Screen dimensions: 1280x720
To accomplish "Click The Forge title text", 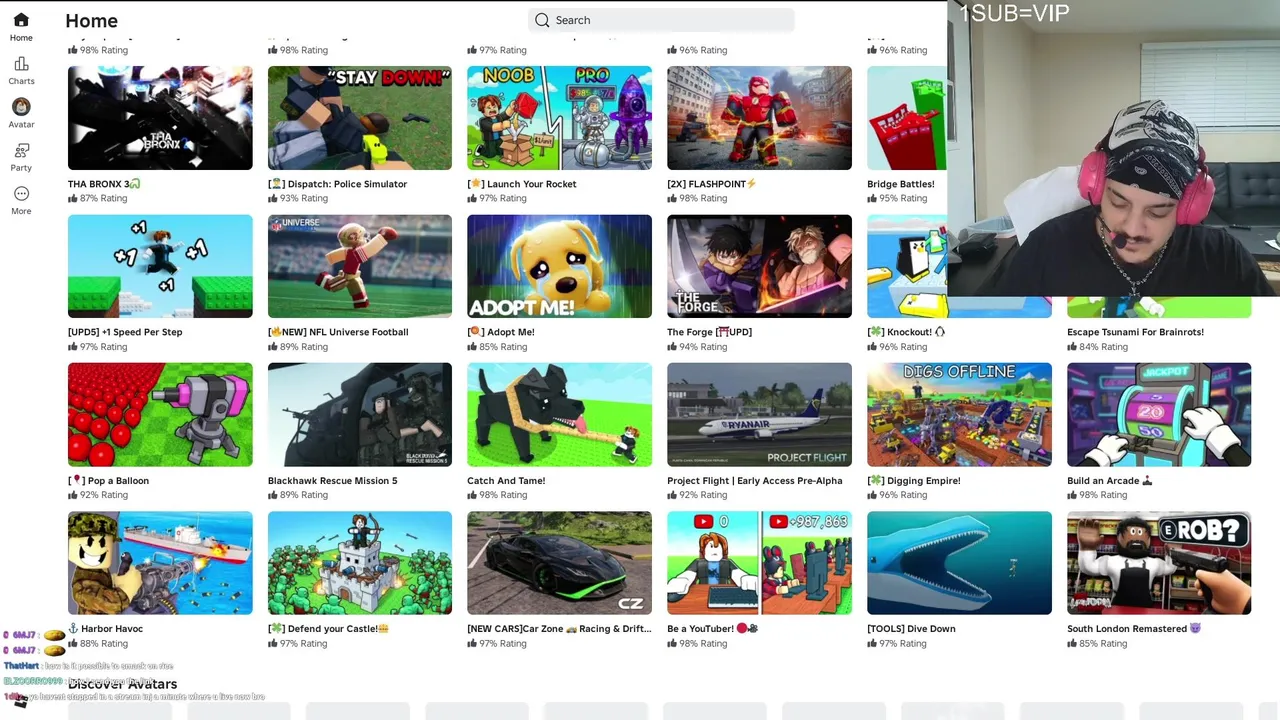I will (709, 332).
